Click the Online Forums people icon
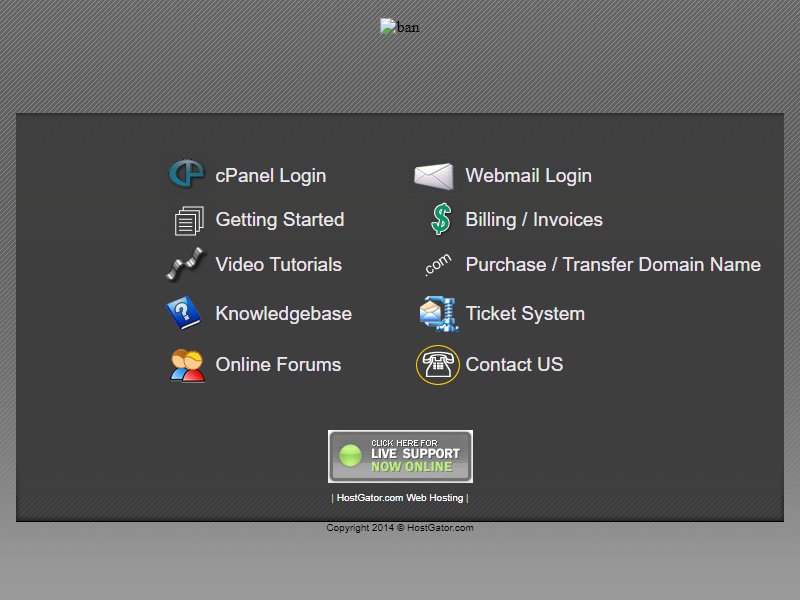The height and width of the screenshot is (600, 800). tap(187, 365)
